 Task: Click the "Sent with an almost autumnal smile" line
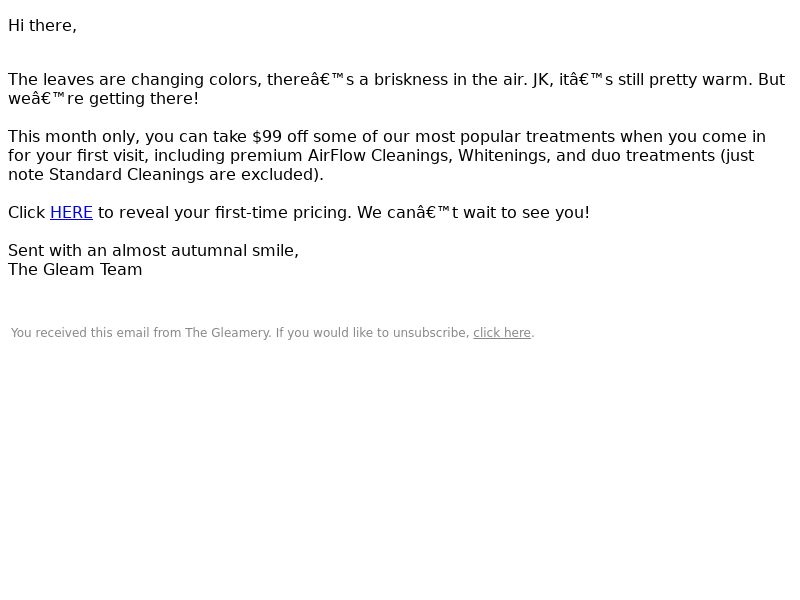[x=153, y=251]
